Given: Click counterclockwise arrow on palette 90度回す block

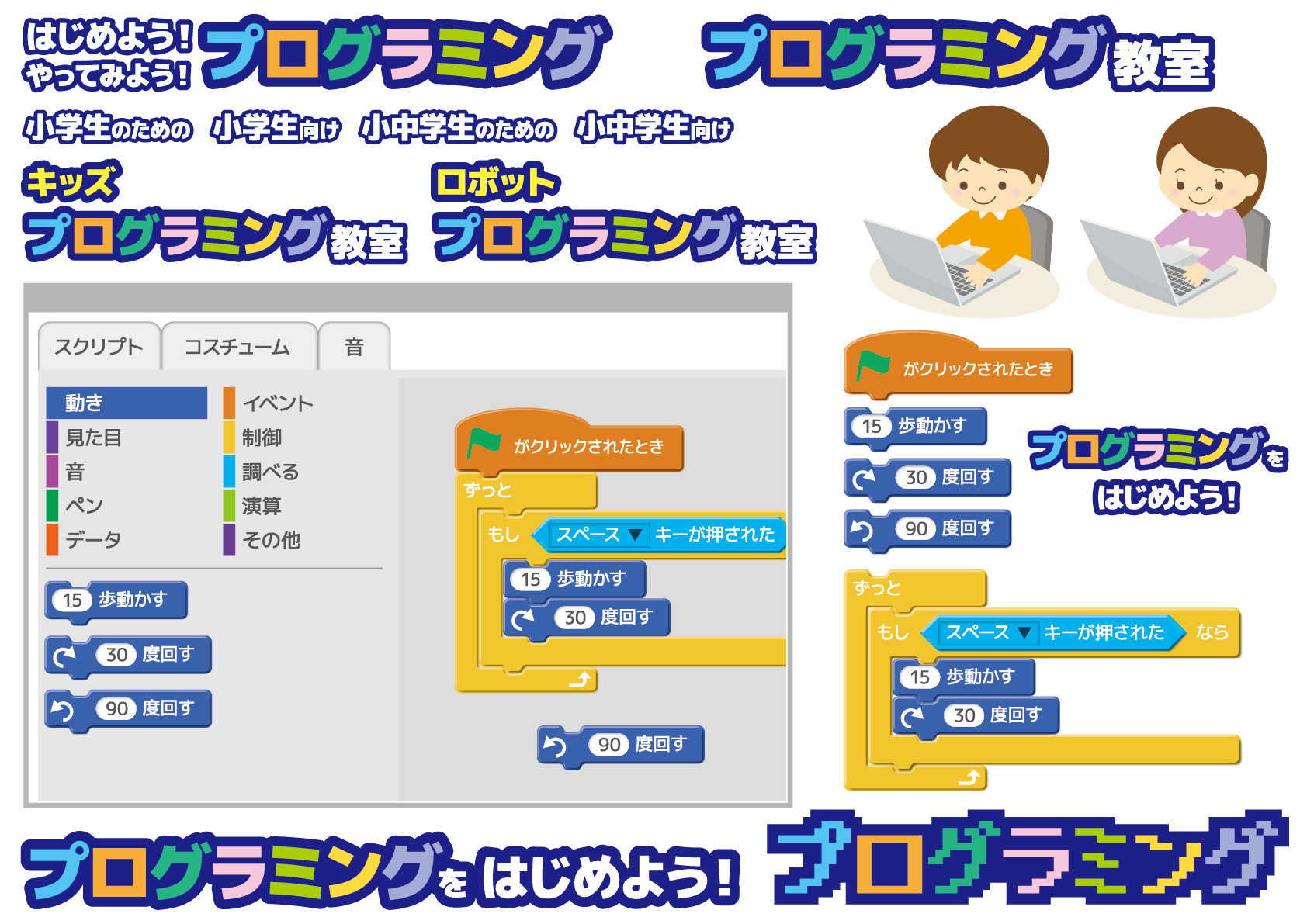Looking at the screenshot, I should click(x=62, y=709).
